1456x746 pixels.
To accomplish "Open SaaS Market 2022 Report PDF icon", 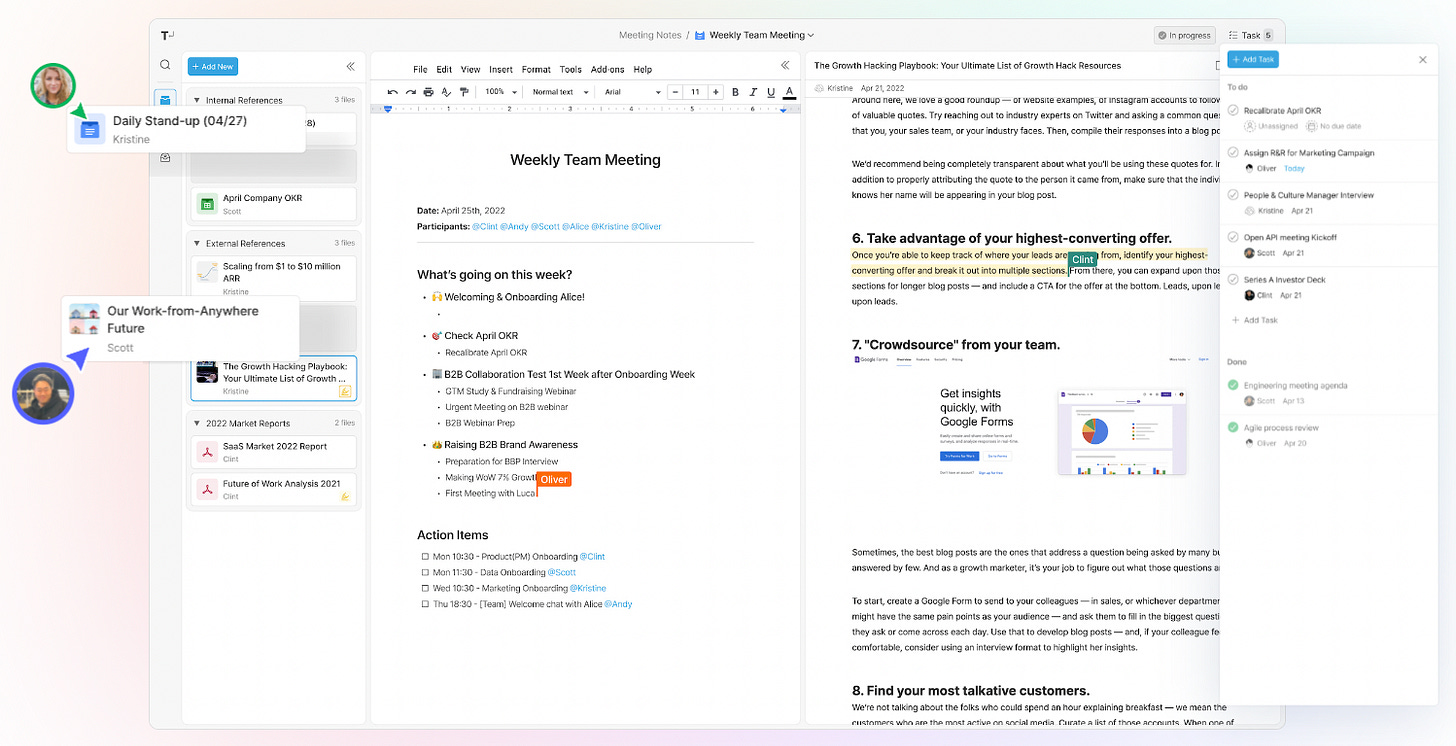I will point(207,453).
